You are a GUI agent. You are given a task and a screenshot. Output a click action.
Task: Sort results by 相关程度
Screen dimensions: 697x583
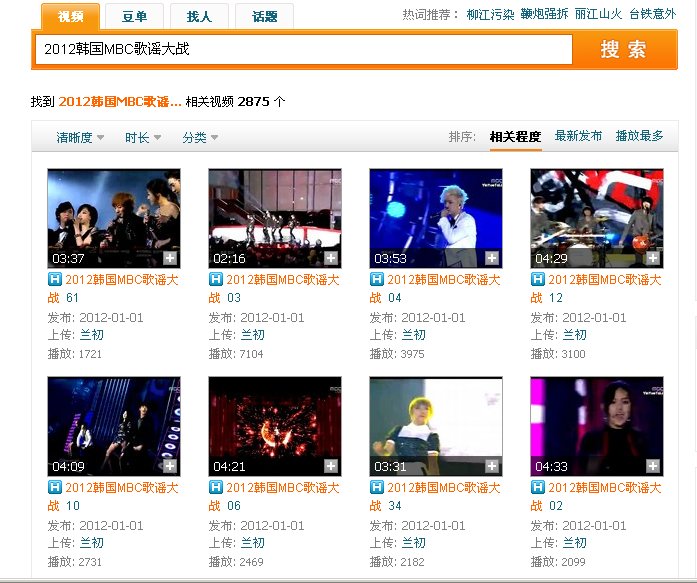pyautogui.click(x=515, y=136)
